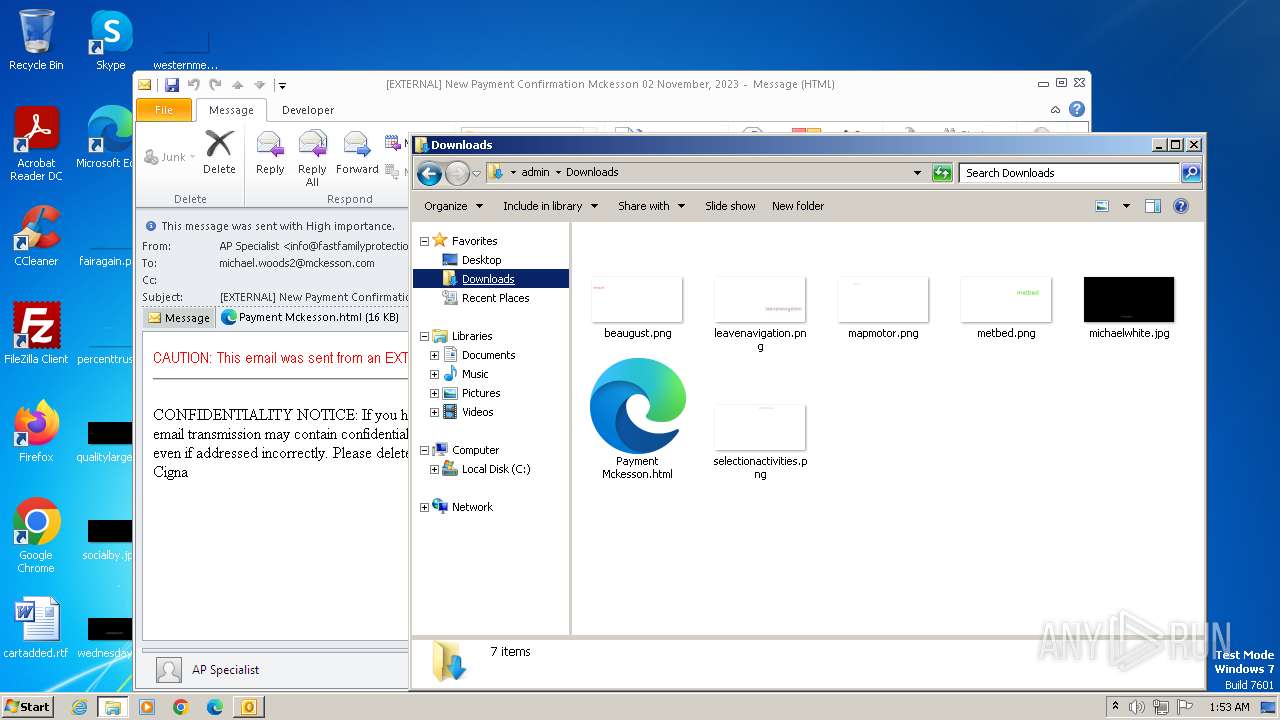1280x720 pixels.
Task: Expand Local Disk (C:) node
Action: pos(434,469)
